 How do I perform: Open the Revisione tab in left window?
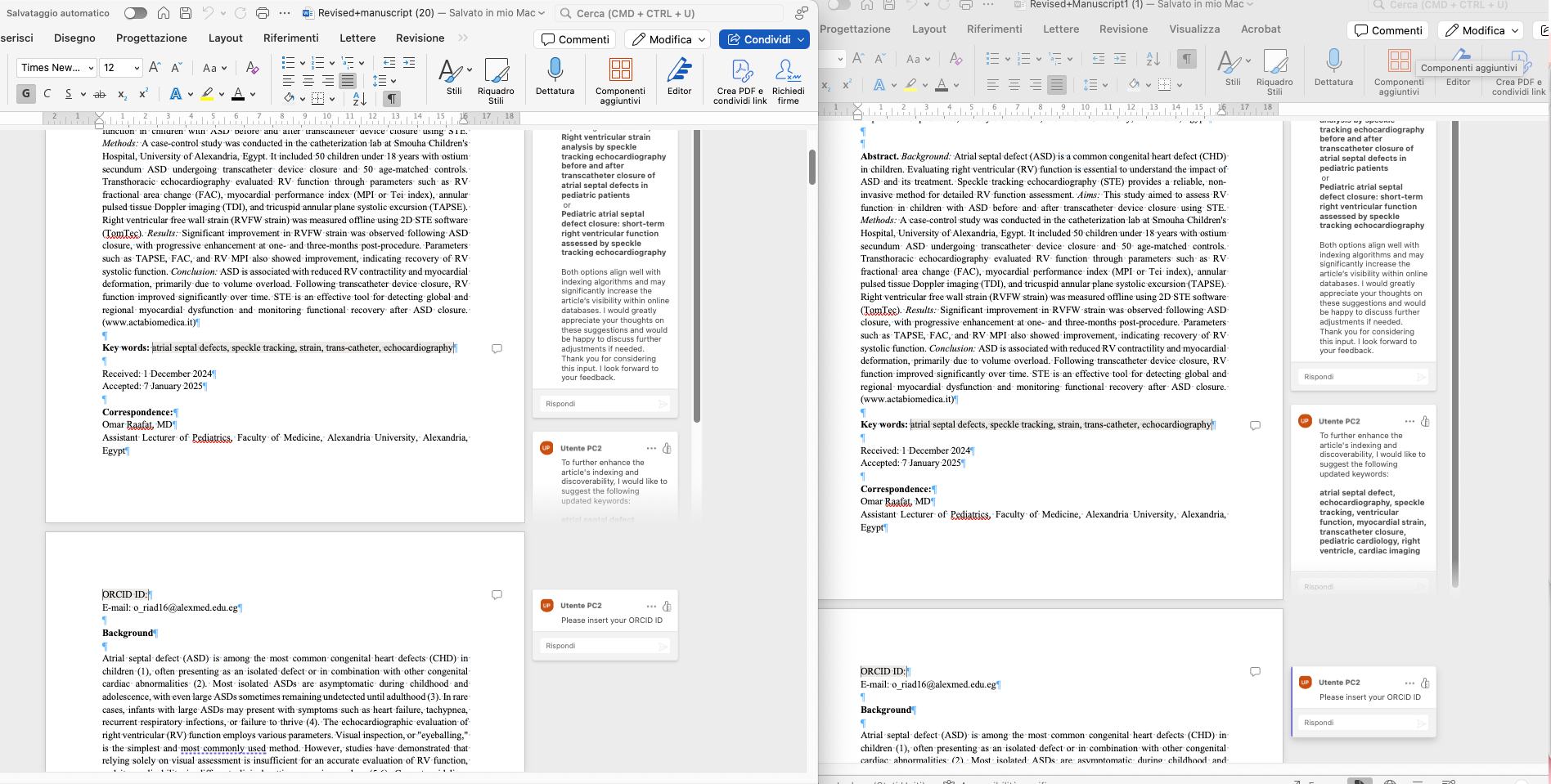[420, 38]
